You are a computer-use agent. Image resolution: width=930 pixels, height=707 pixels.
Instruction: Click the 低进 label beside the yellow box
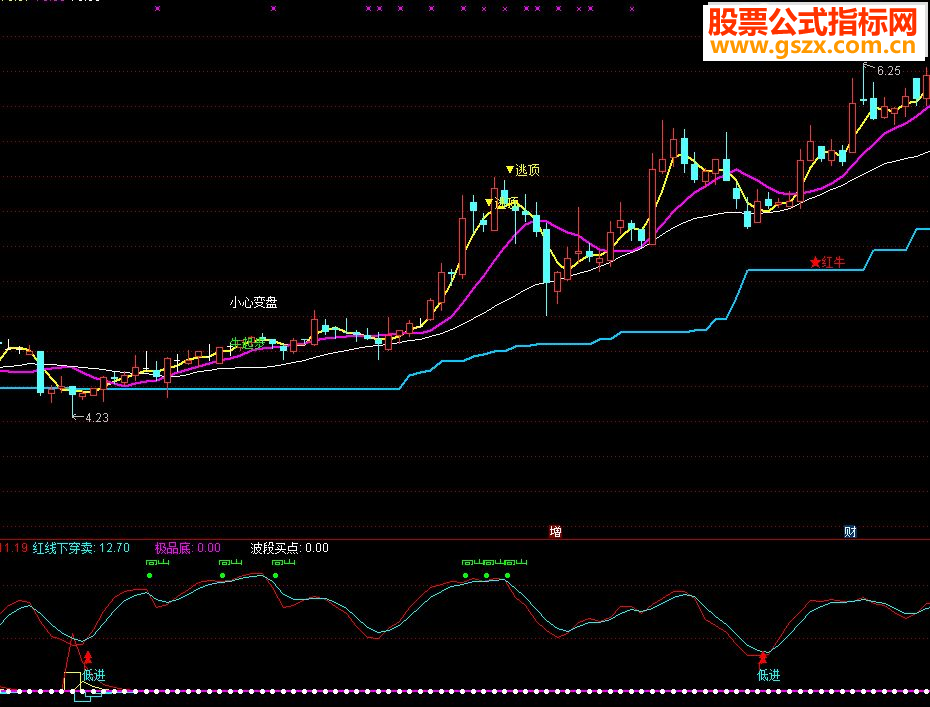tap(94, 675)
